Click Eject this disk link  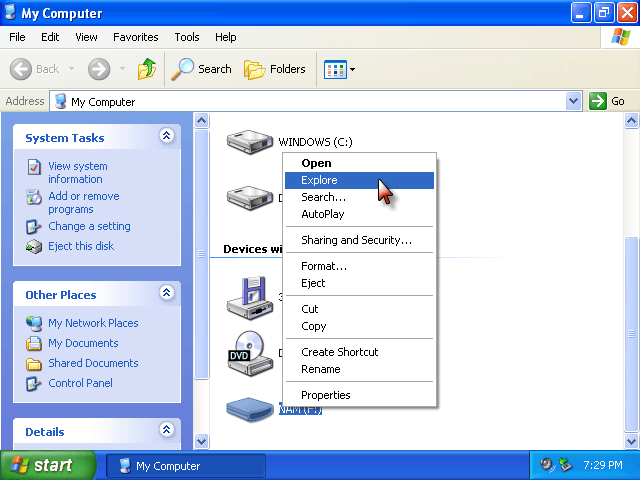coord(81,246)
